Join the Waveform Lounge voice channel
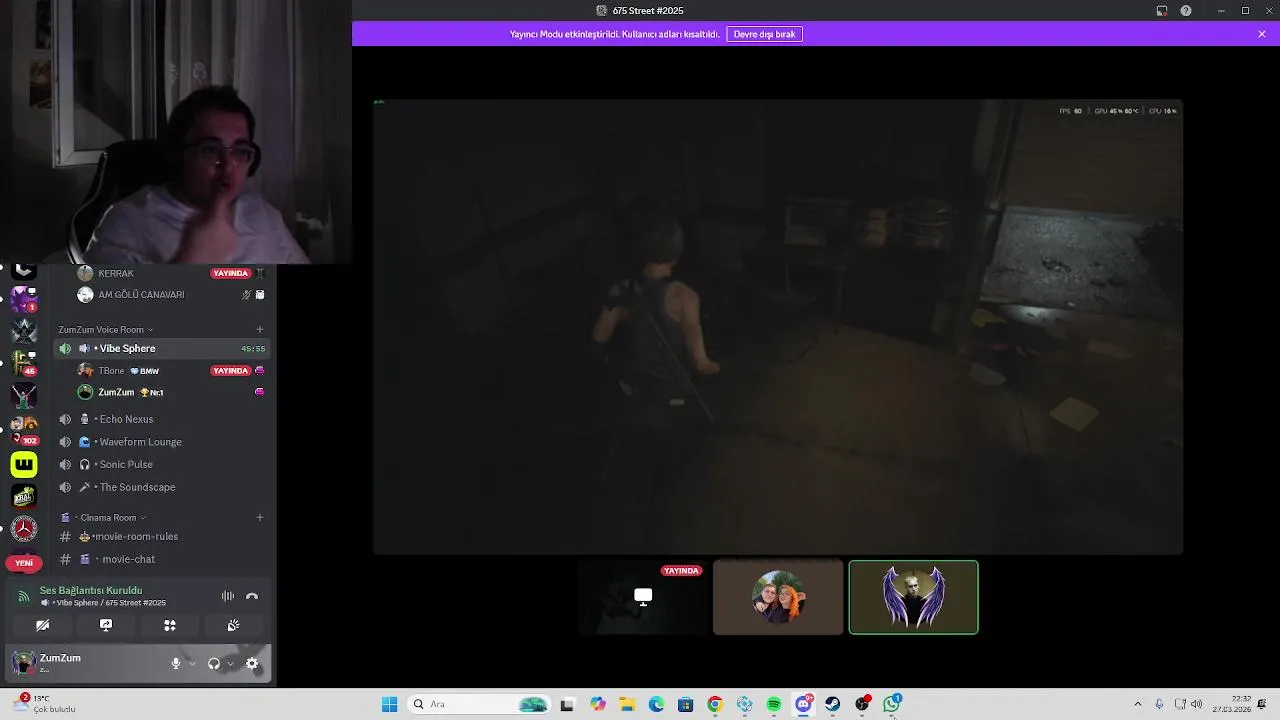 click(162, 442)
